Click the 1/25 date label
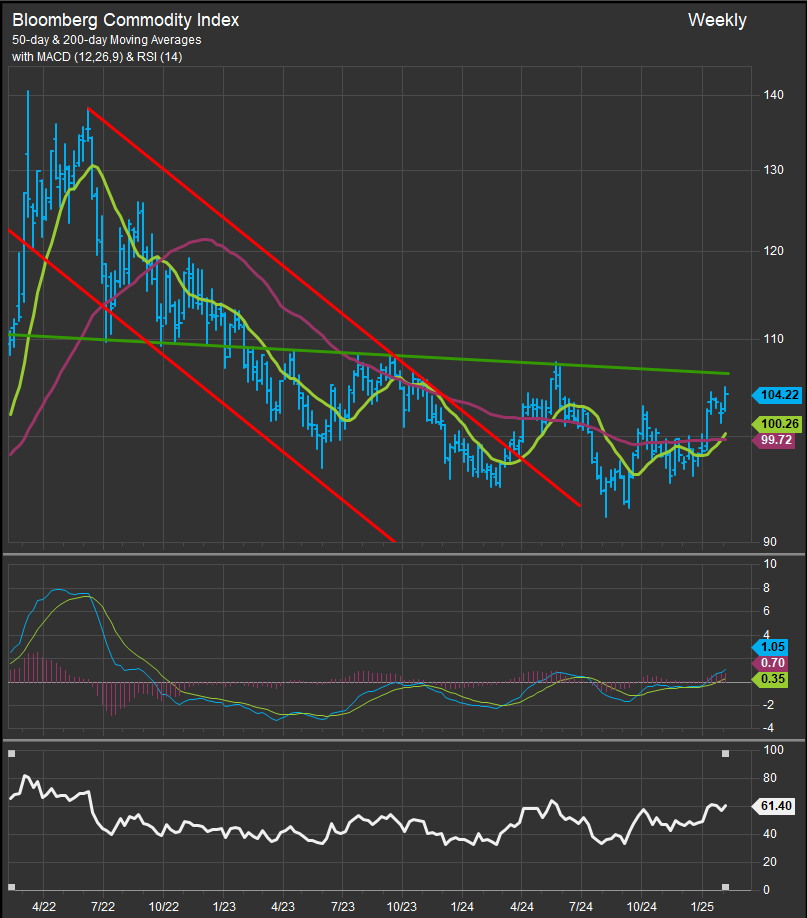Viewport: 807px width, 918px height. 702,907
